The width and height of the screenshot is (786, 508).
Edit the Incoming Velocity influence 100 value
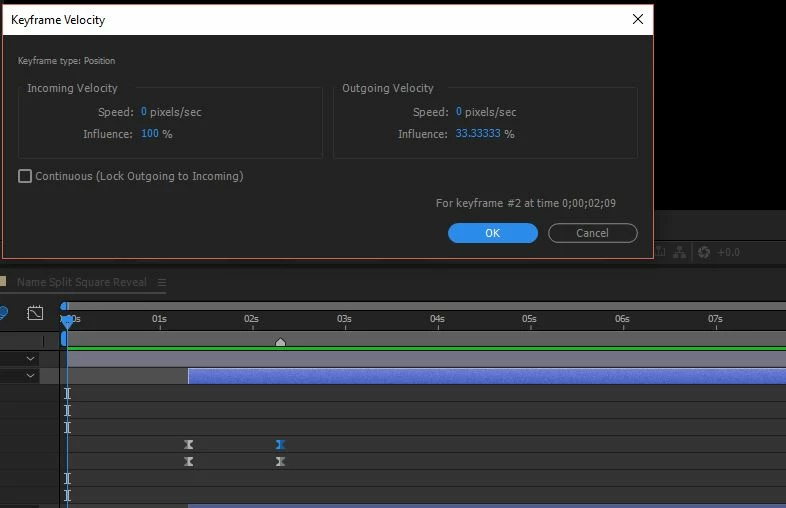150,133
